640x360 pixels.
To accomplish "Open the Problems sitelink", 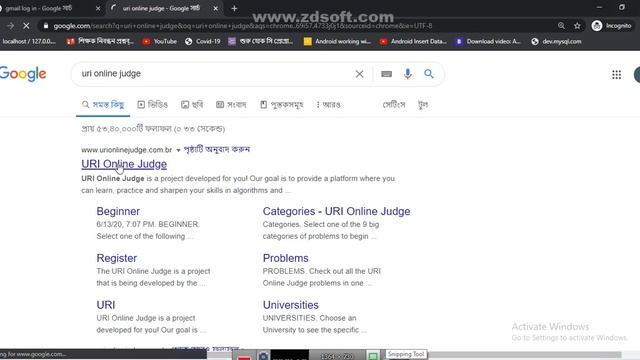I will click(x=285, y=258).
